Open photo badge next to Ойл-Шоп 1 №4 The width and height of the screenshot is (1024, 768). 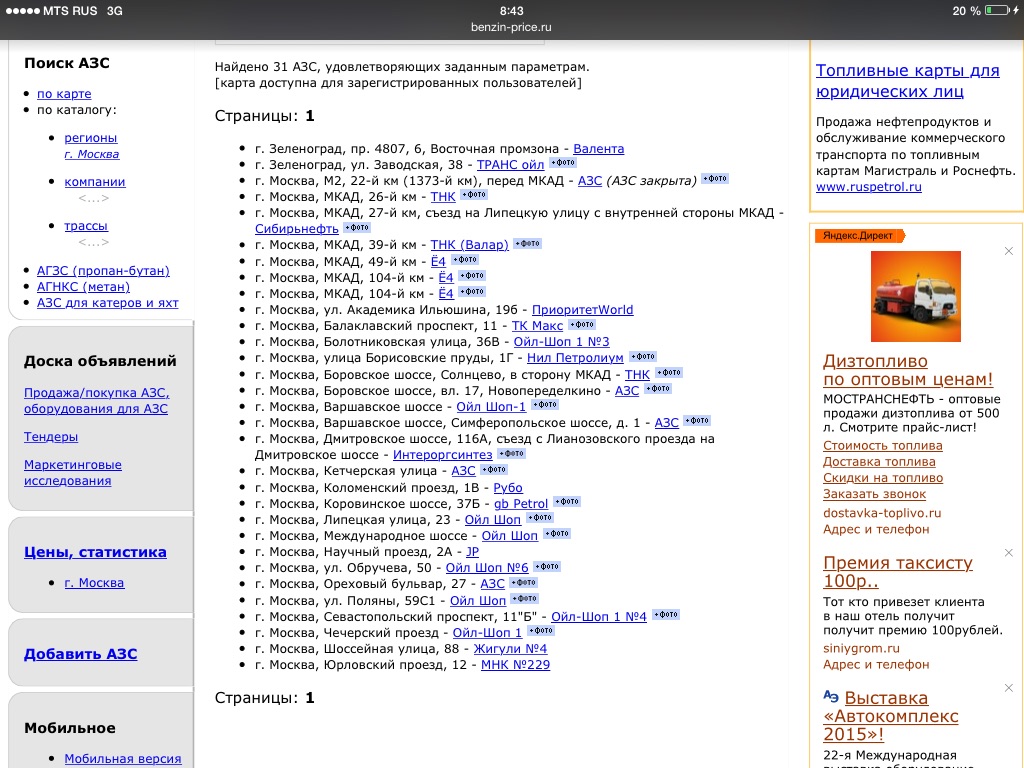pyautogui.click(x=665, y=615)
